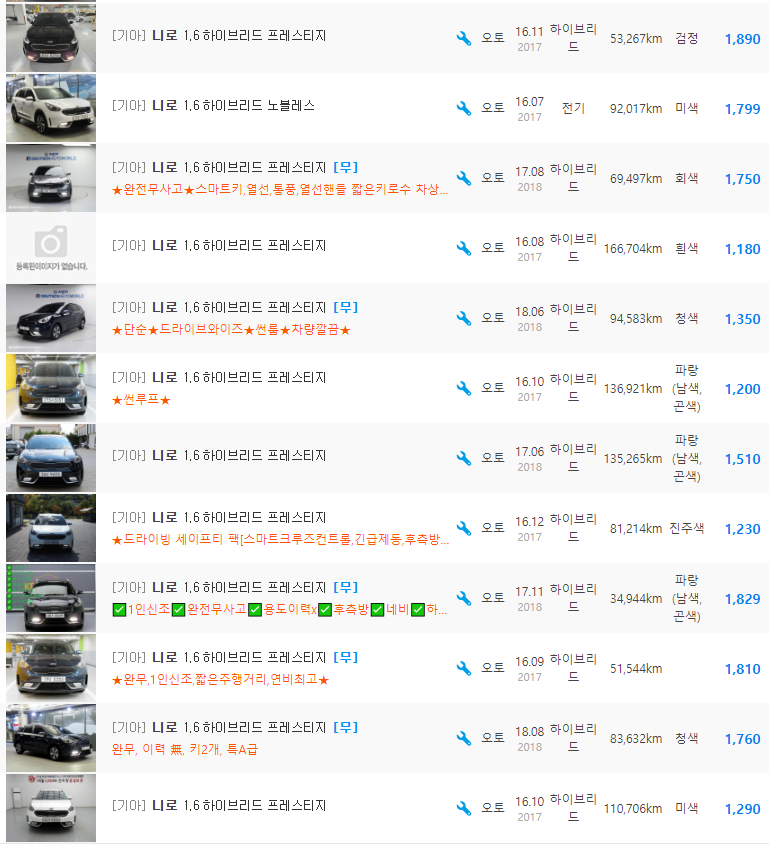Click wrench icon in 34,944km row

[463, 598]
